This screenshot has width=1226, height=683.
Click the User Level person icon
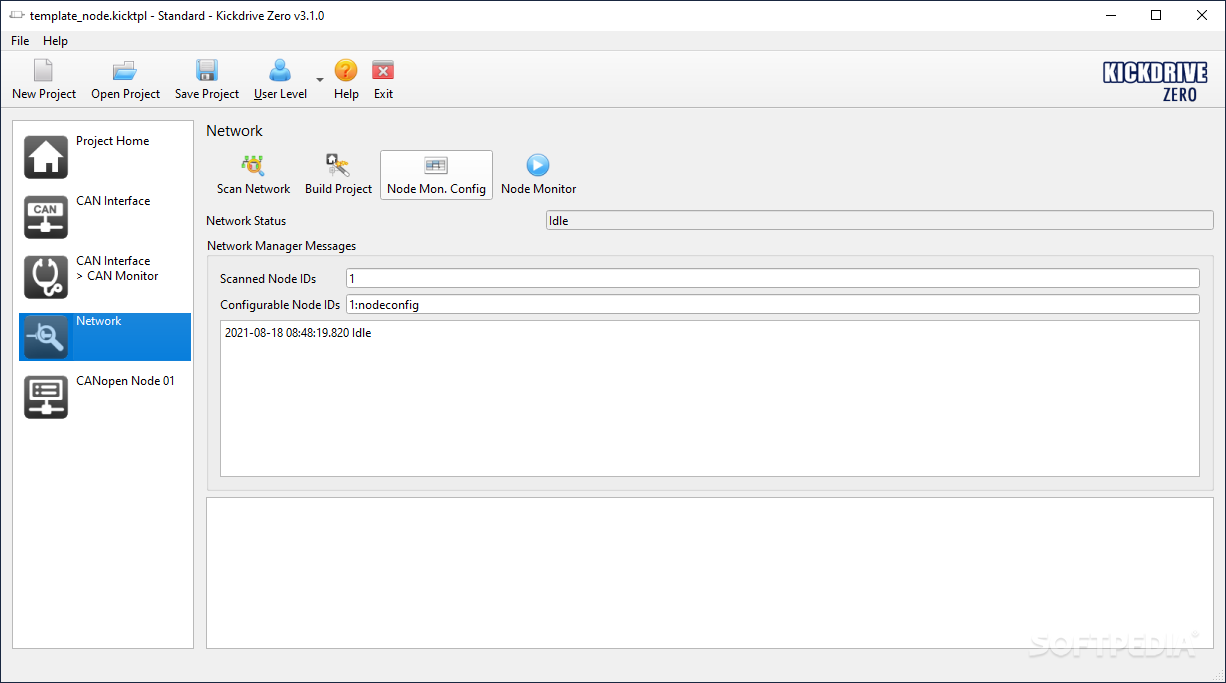pyautogui.click(x=280, y=70)
